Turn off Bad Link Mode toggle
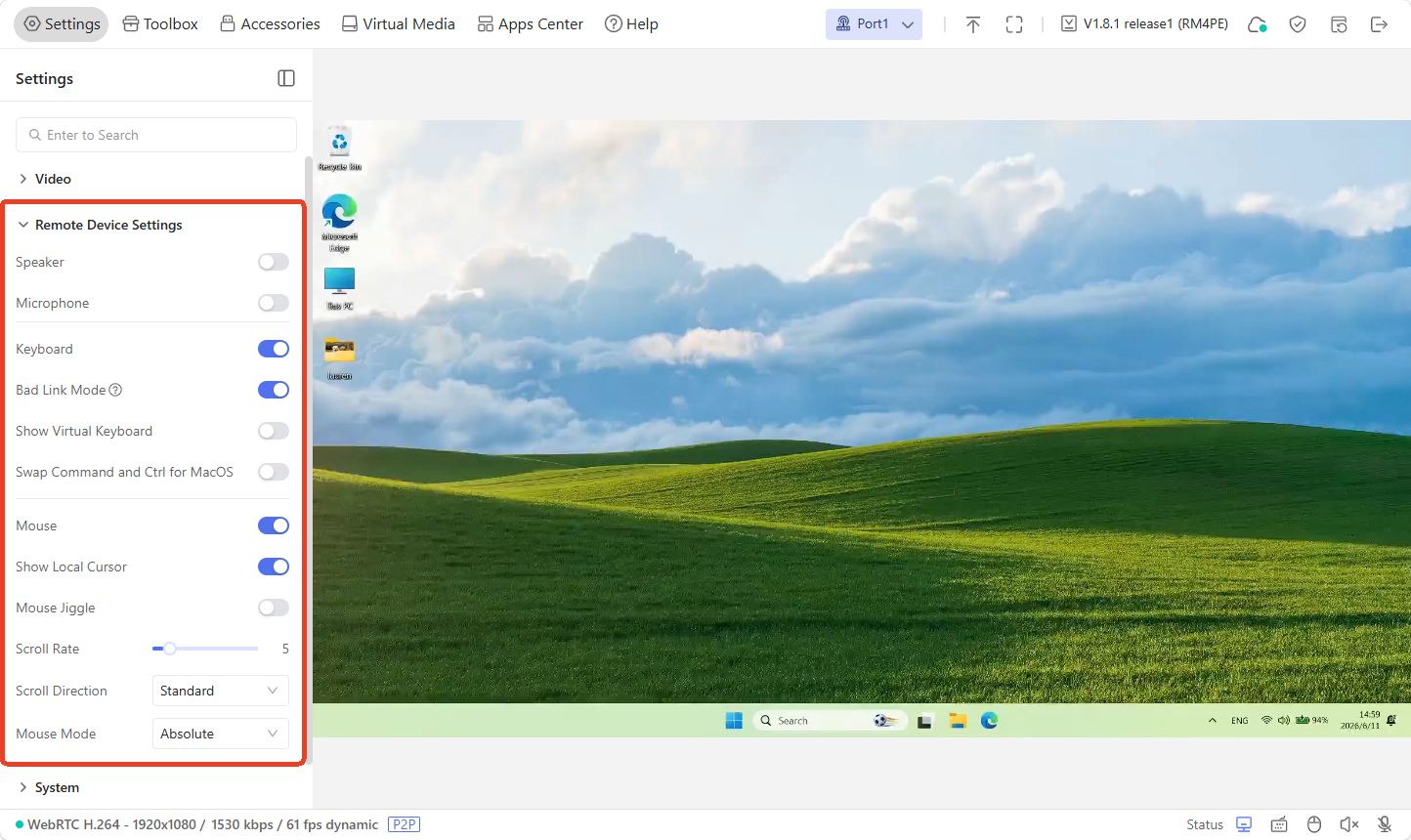Screen dimensions: 1411x840 pos(274,390)
